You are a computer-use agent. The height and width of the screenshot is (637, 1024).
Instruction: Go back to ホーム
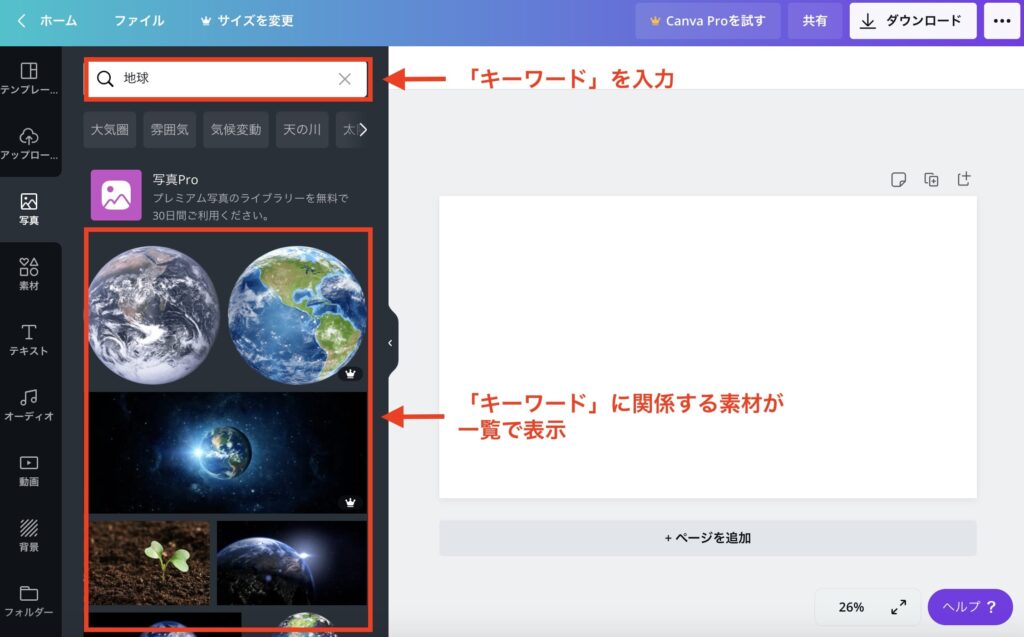pyautogui.click(x=58, y=21)
